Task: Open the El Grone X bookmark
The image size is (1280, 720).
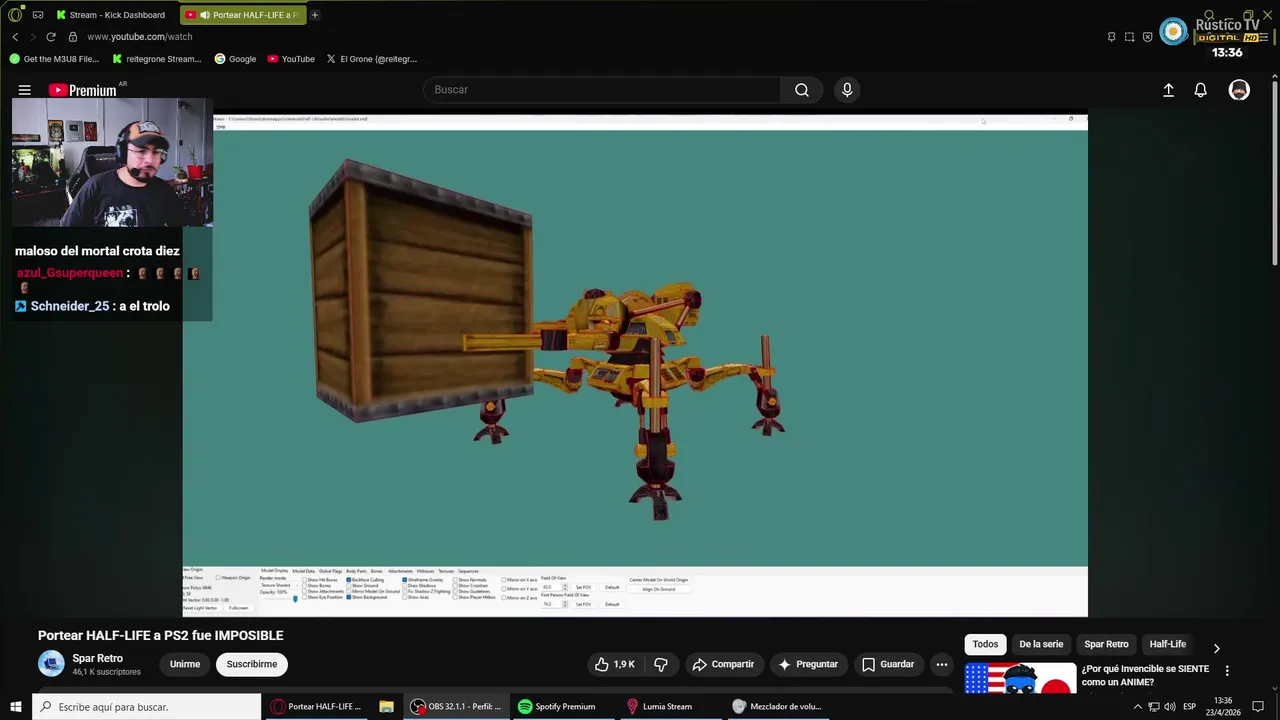Action: (x=371, y=59)
